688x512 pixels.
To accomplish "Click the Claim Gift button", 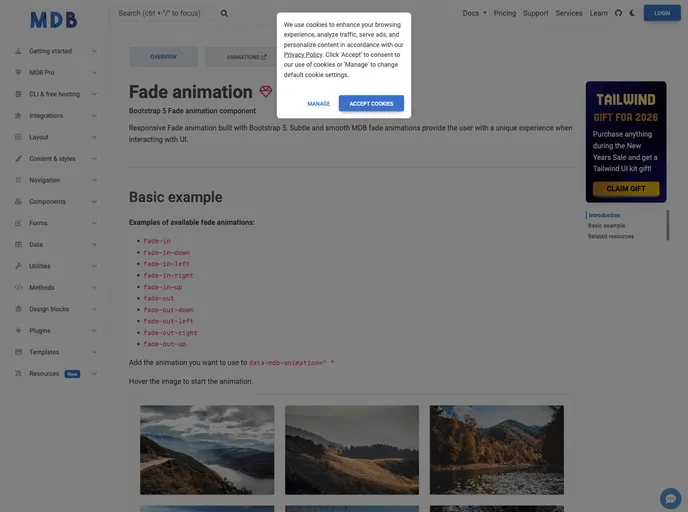I will point(626,189).
